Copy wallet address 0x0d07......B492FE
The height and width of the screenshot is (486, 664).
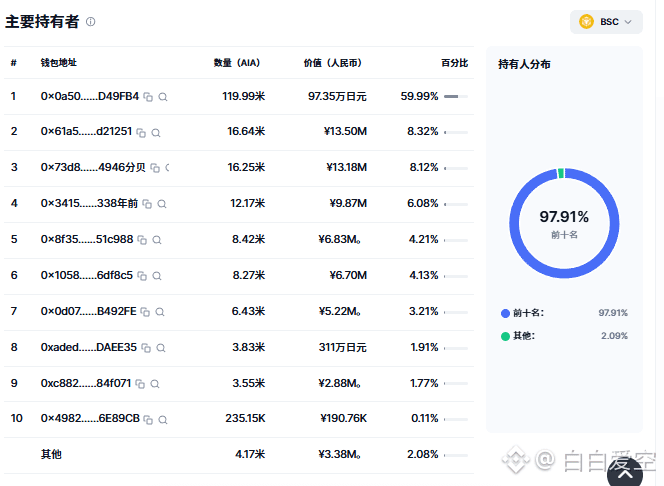coord(145,312)
